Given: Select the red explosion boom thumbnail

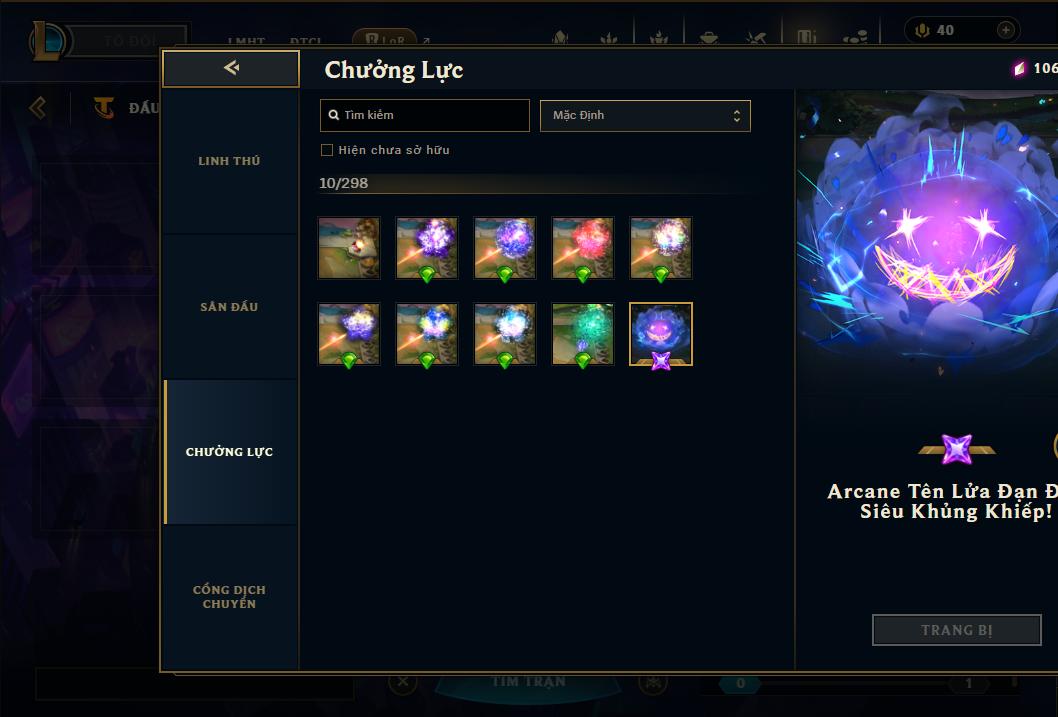Looking at the screenshot, I should click(x=582, y=248).
